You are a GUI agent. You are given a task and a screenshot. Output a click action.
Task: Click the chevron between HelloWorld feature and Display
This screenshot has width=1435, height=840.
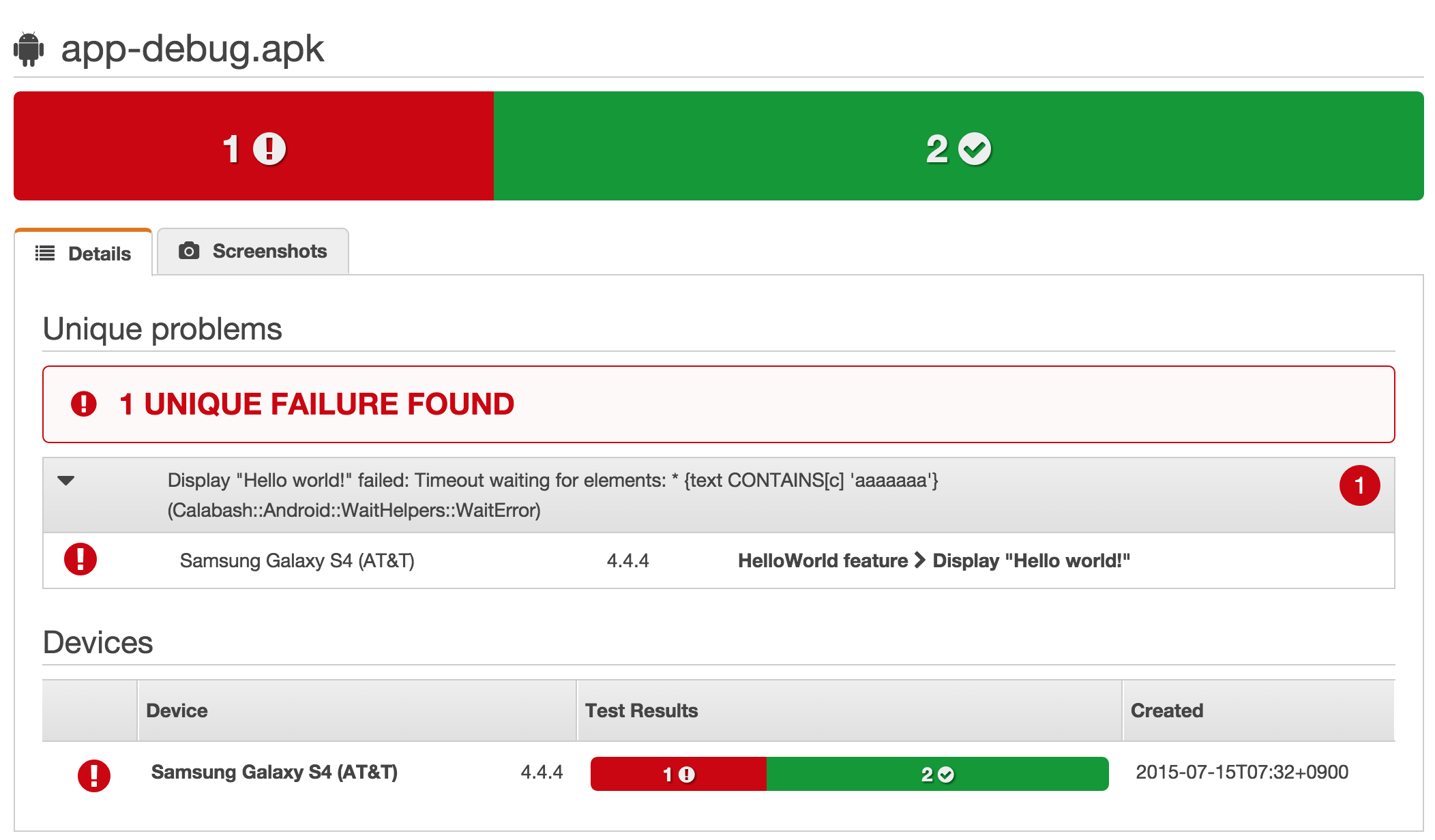tap(920, 560)
